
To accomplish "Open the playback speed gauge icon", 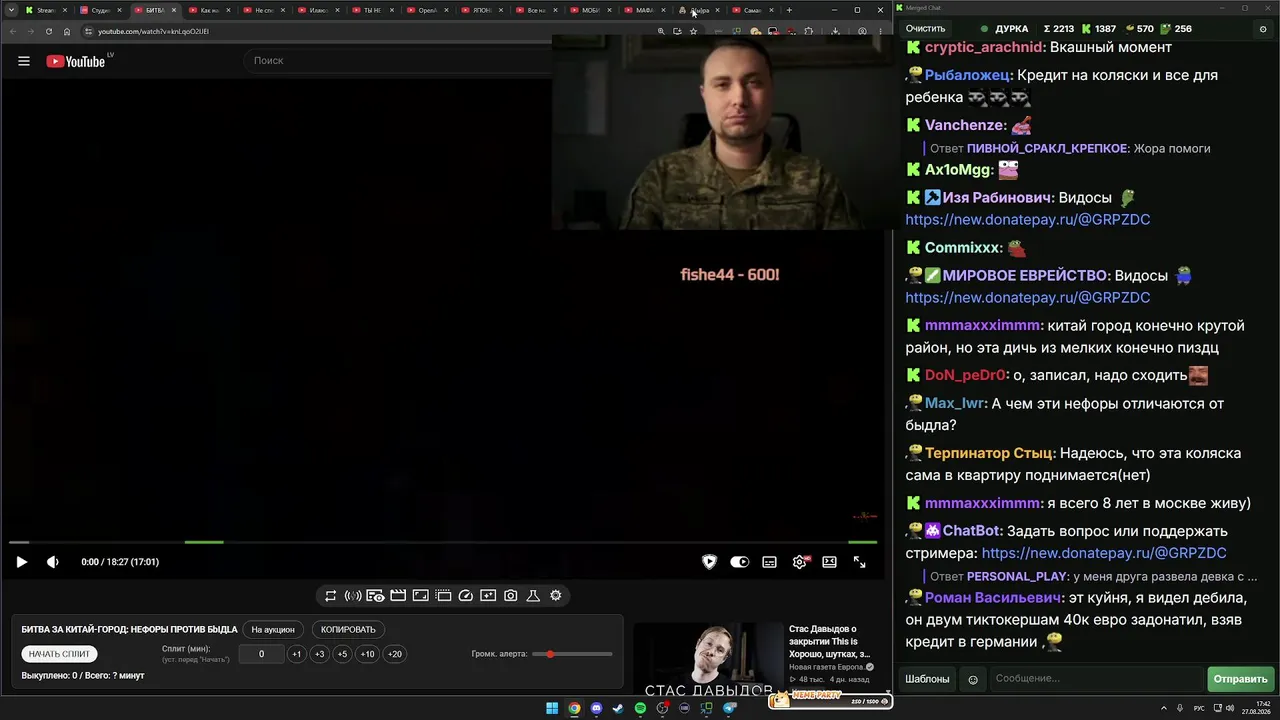I will point(465,596).
